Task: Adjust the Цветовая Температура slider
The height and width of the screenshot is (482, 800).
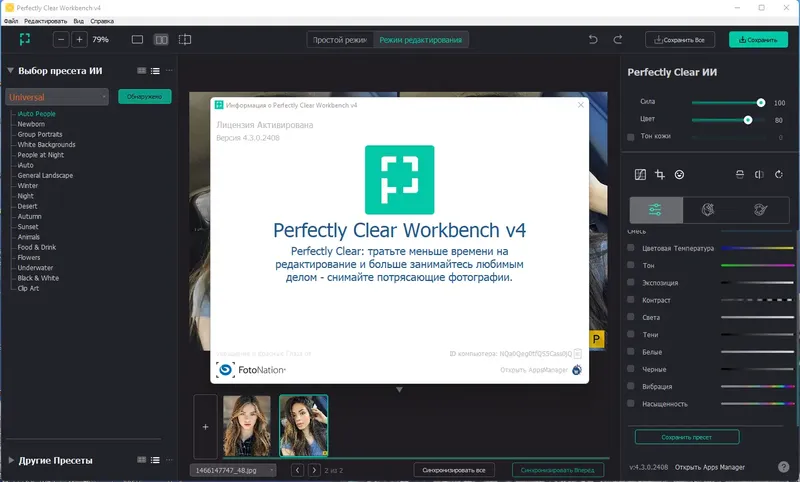Action: (x=757, y=248)
